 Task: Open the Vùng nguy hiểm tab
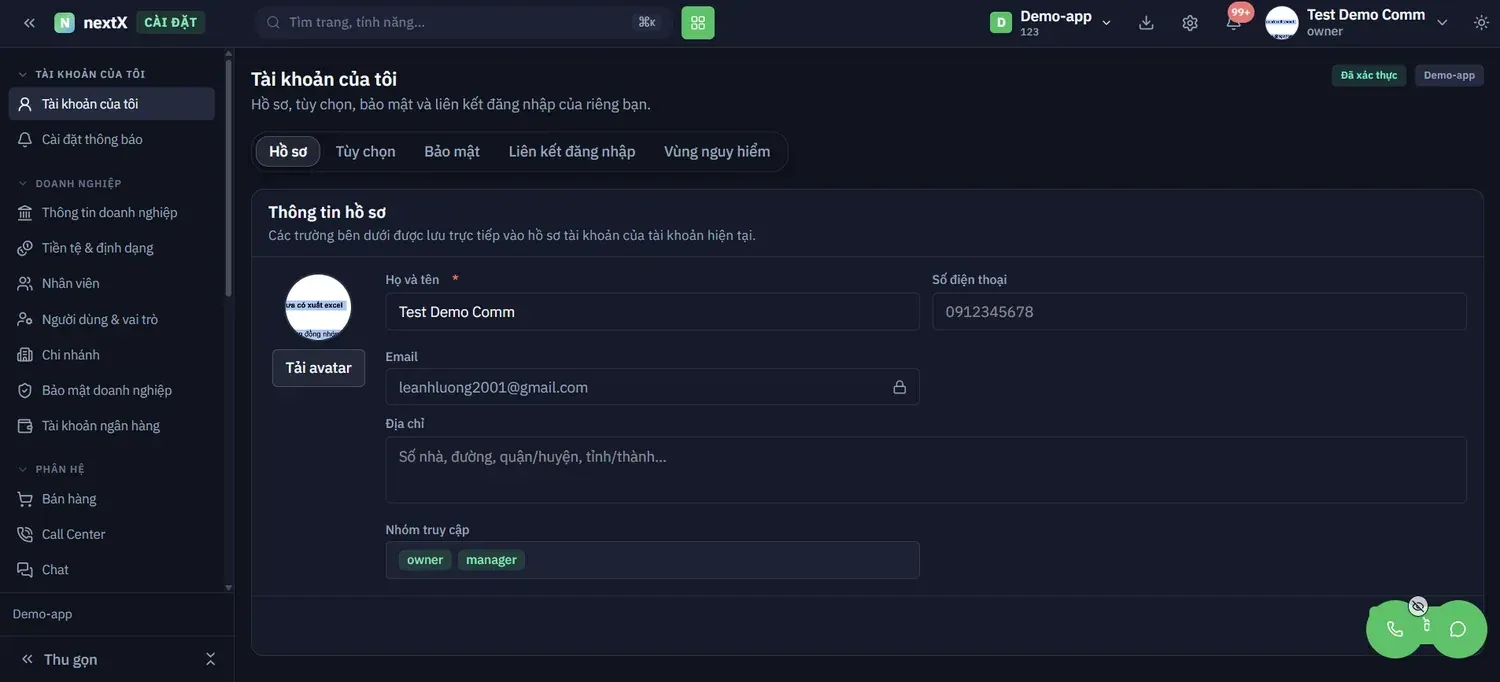(717, 151)
